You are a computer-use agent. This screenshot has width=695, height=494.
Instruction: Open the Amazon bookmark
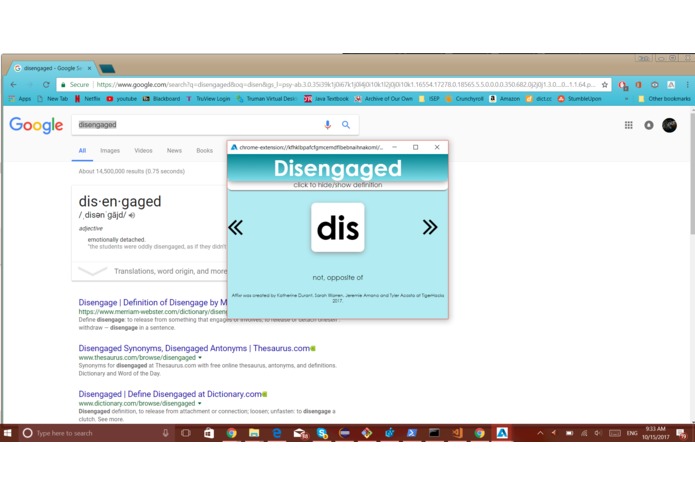coord(504,99)
